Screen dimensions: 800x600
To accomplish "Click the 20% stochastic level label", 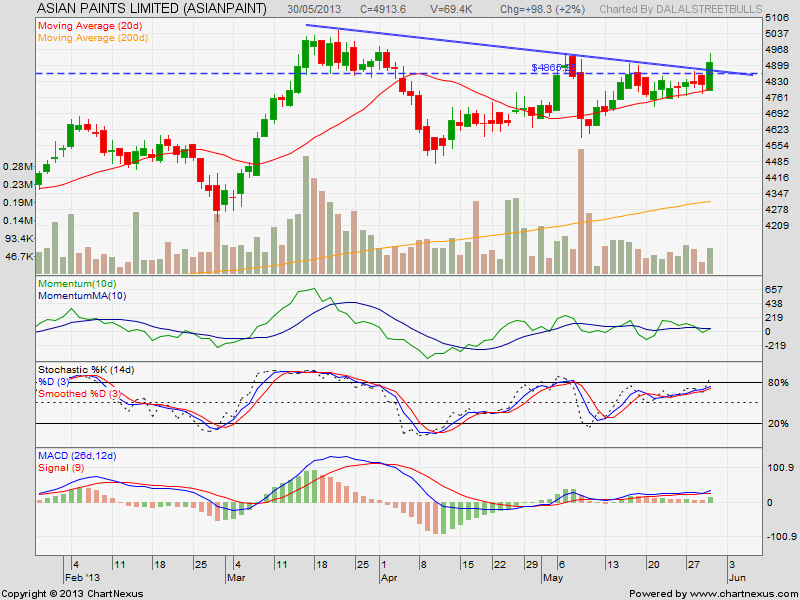I will (778, 424).
